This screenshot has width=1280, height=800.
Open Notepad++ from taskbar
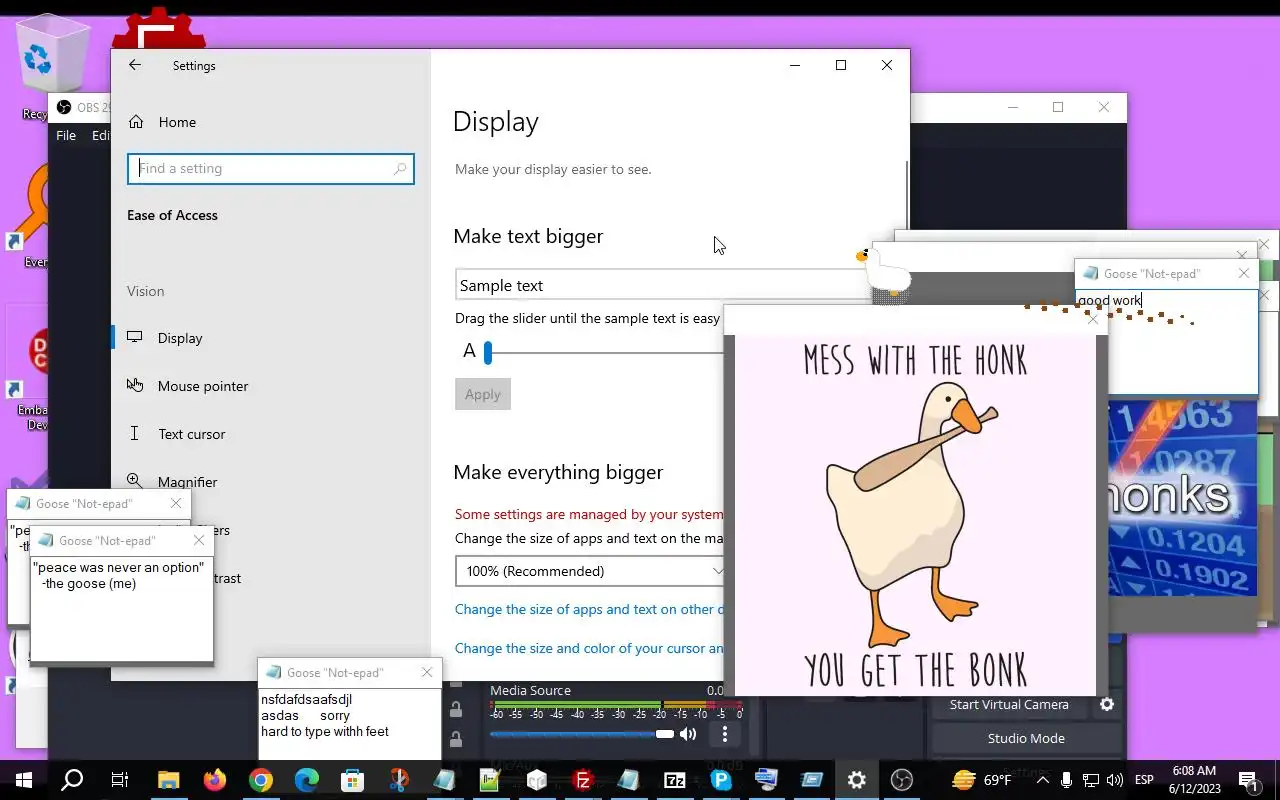(x=490, y=780)
